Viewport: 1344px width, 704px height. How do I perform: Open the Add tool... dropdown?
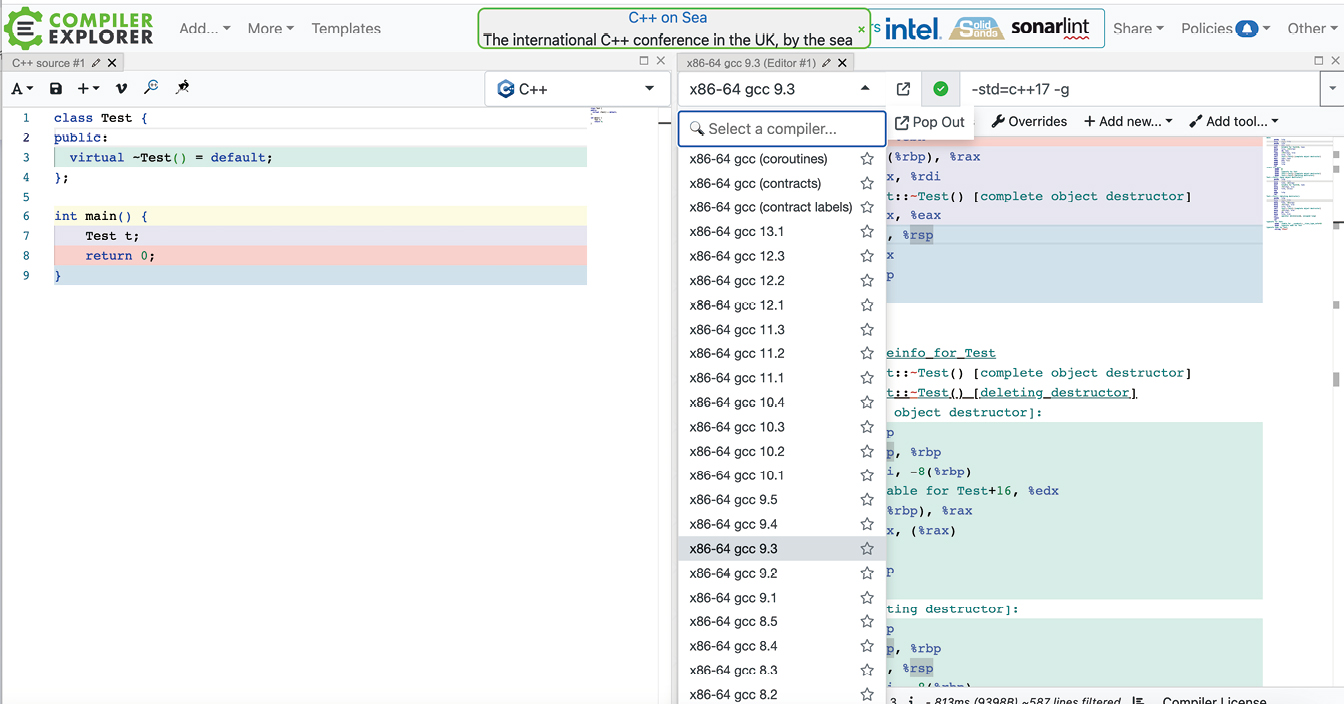click(x=1234, y=122)
